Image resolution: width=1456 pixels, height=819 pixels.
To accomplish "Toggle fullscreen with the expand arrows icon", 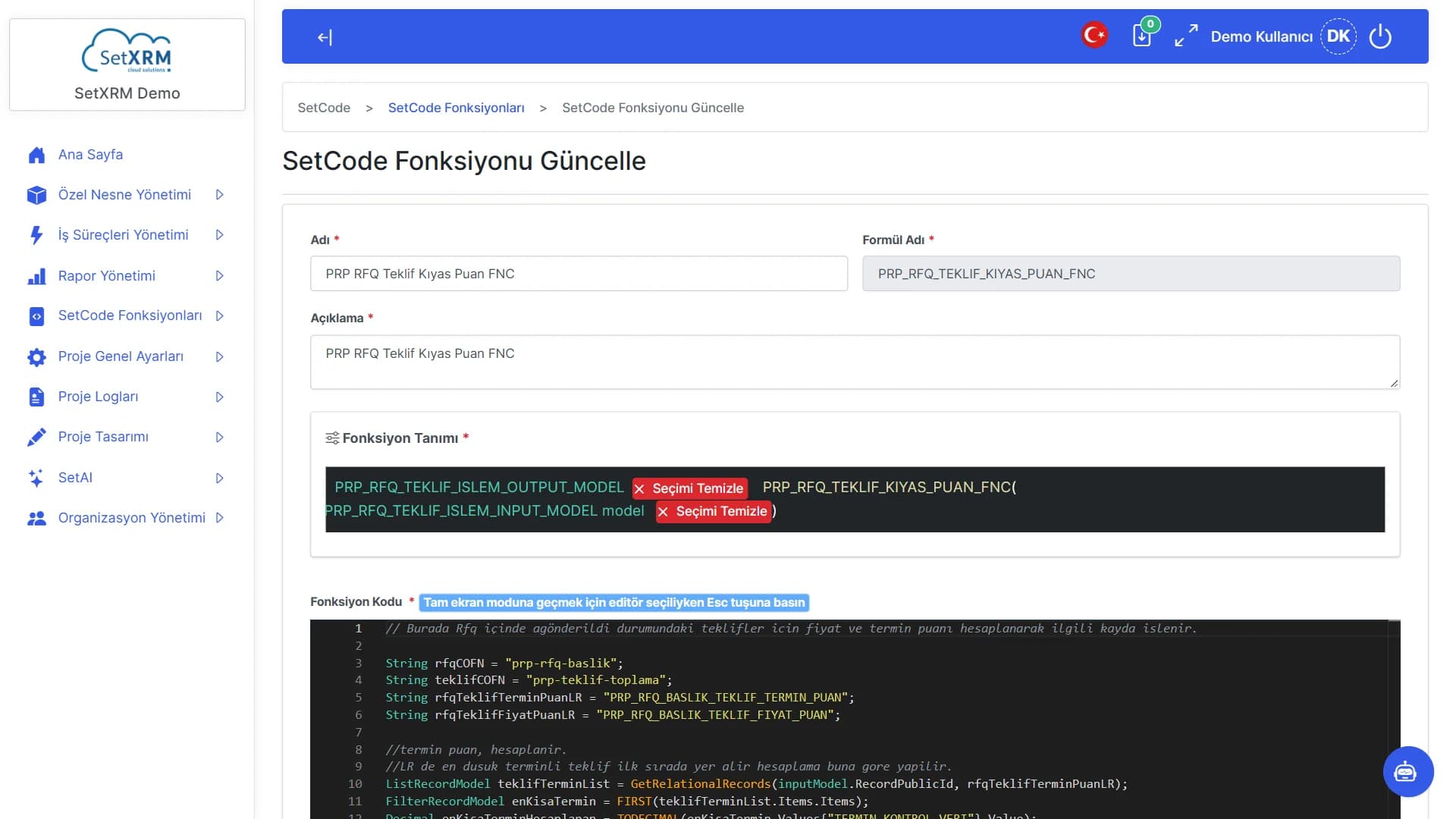I will pos(1186,36).
